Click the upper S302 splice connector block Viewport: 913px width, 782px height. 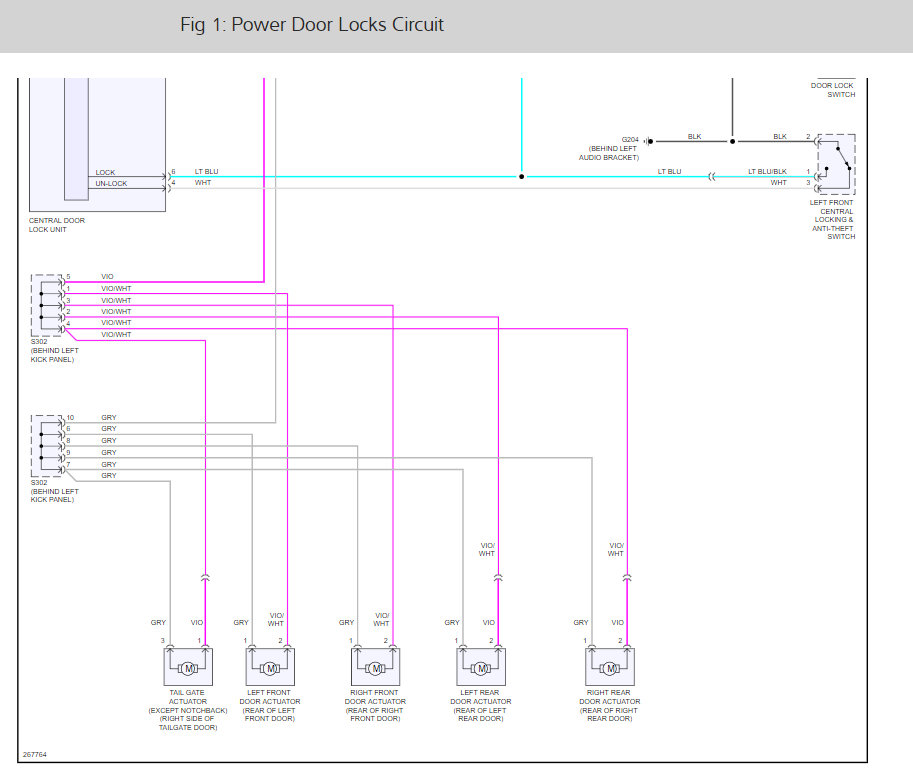[x=48, y=306]
